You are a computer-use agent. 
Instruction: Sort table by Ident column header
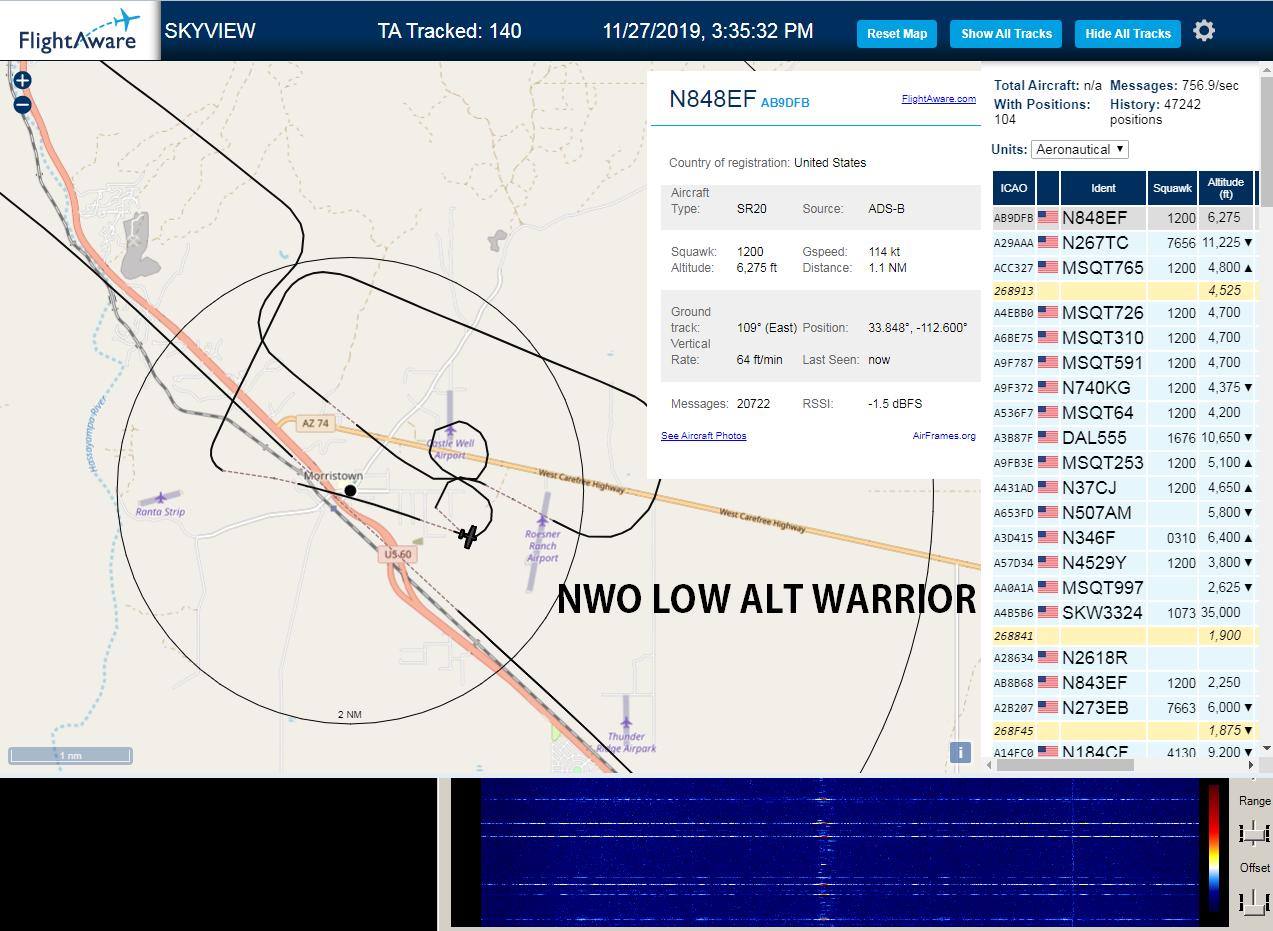[x=1104, y=188]
